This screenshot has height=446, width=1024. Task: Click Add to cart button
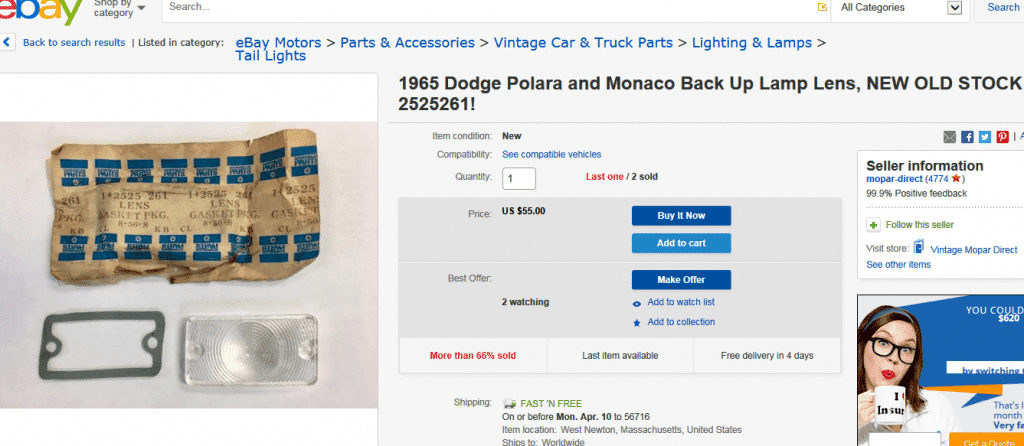681,243
